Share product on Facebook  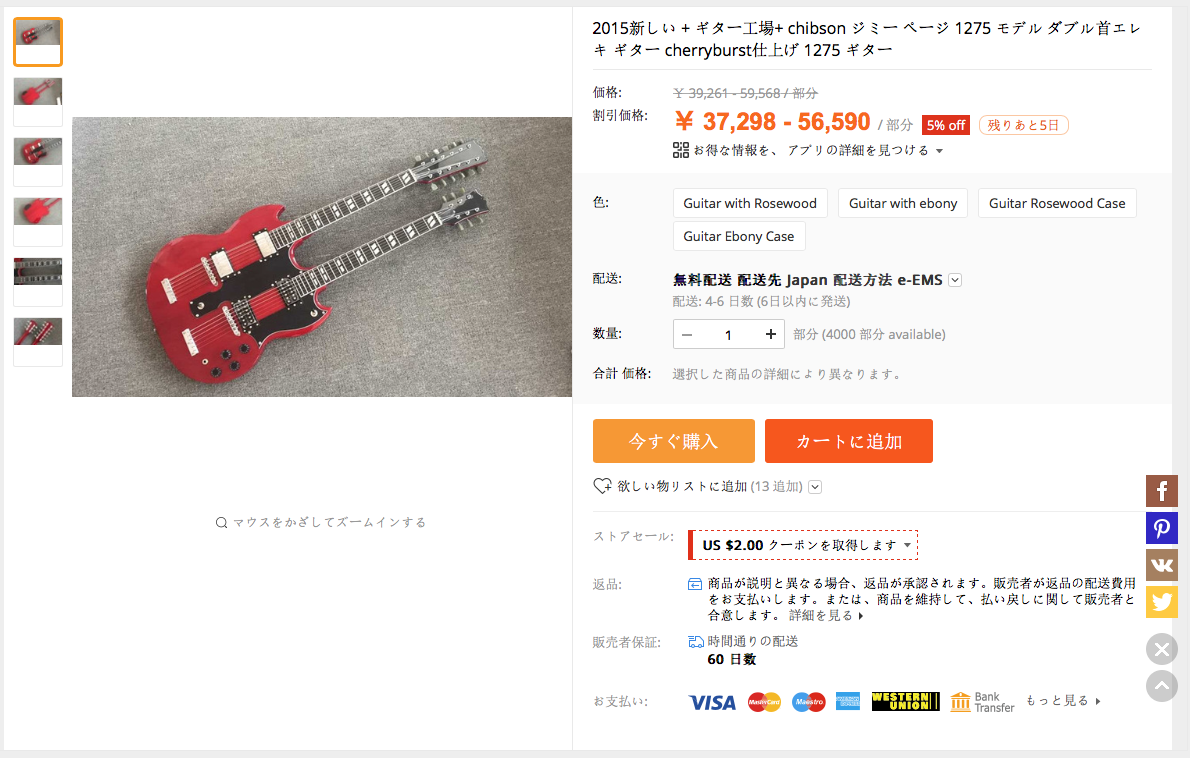pos(1161,491)
